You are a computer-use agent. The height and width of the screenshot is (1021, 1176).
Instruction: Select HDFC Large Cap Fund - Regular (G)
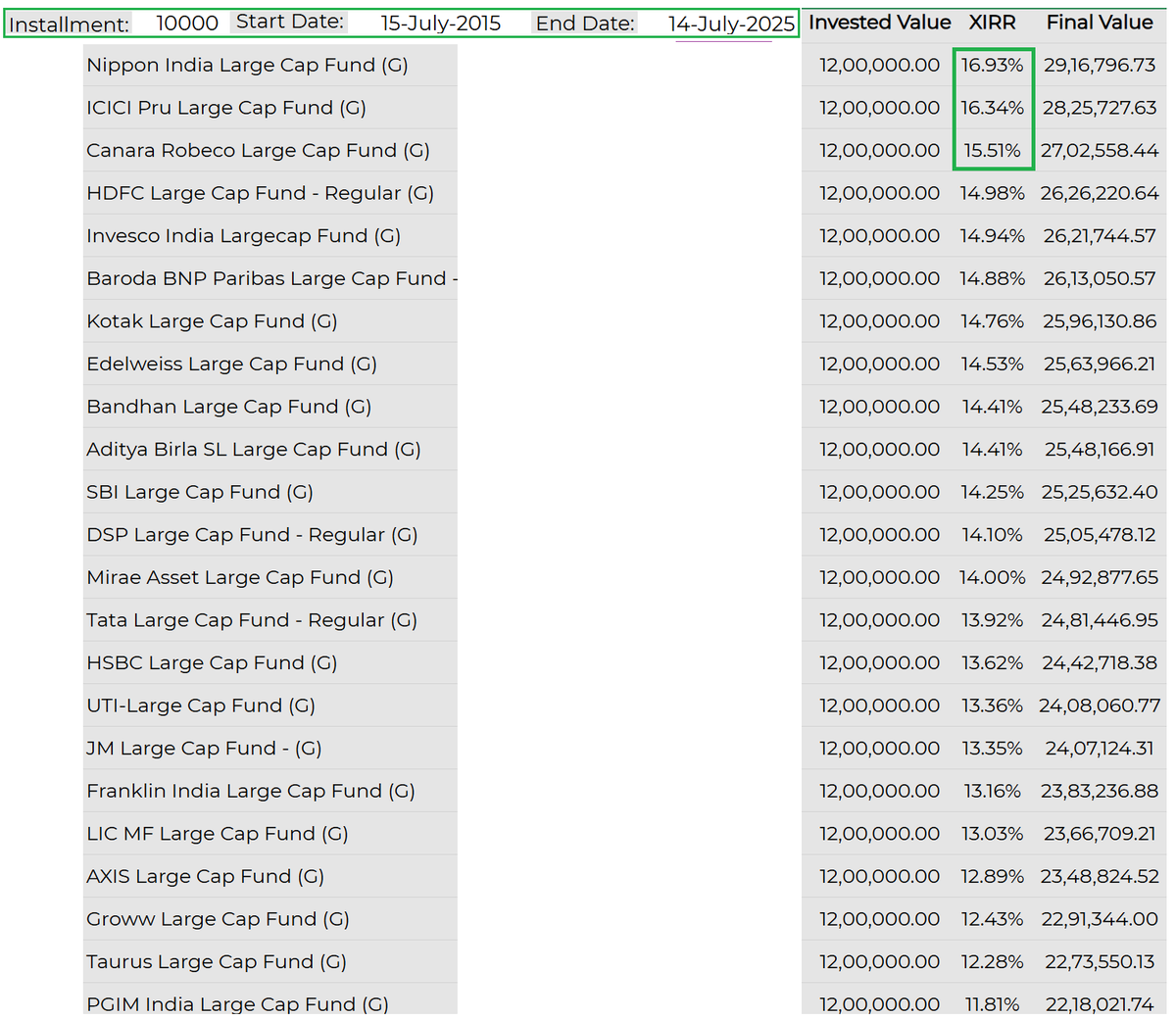260,193
